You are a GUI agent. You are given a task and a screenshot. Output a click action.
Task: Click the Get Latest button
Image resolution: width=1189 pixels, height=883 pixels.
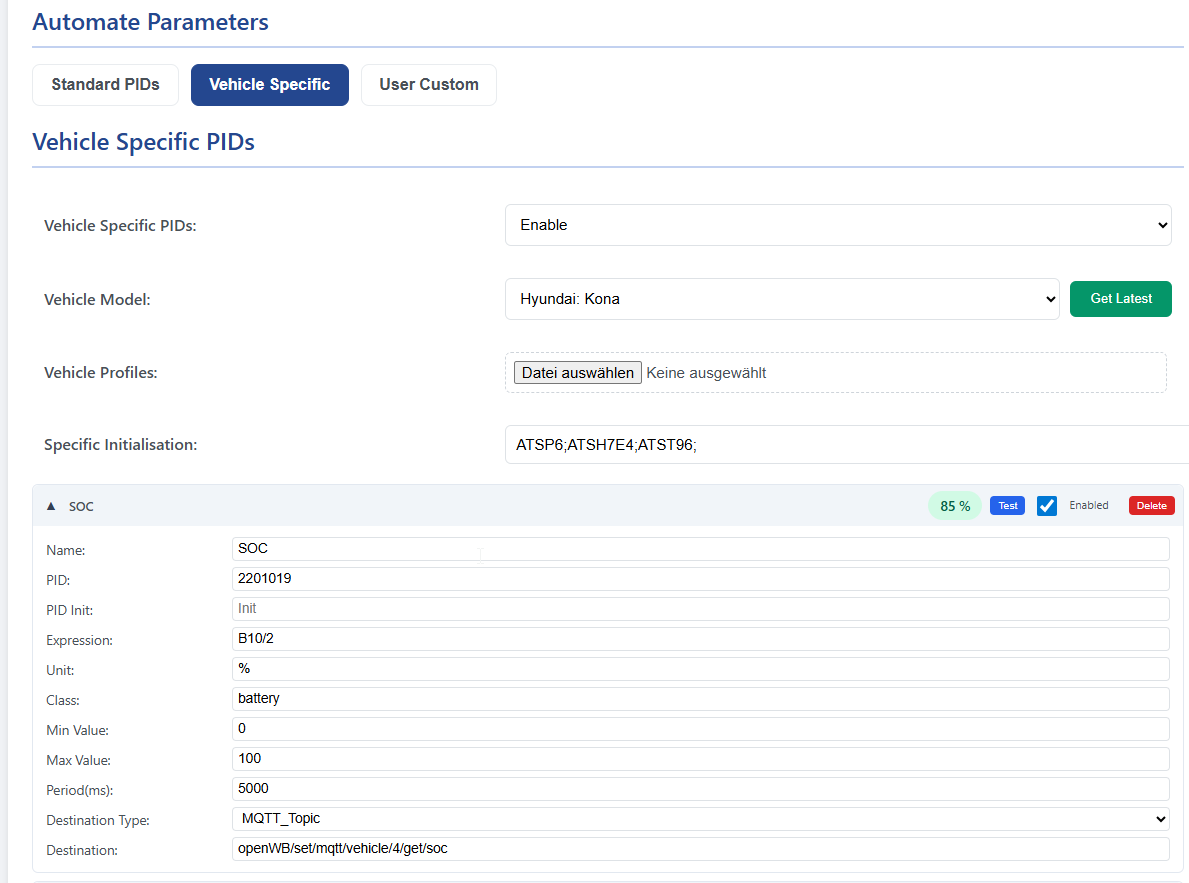click(x=1120, y=298)
